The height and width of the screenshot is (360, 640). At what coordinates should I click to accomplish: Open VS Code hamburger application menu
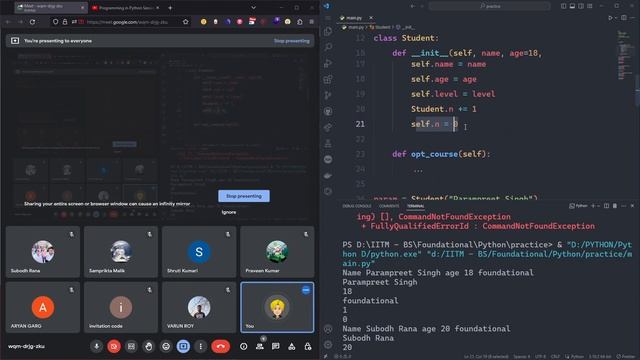tap(328, 18)
